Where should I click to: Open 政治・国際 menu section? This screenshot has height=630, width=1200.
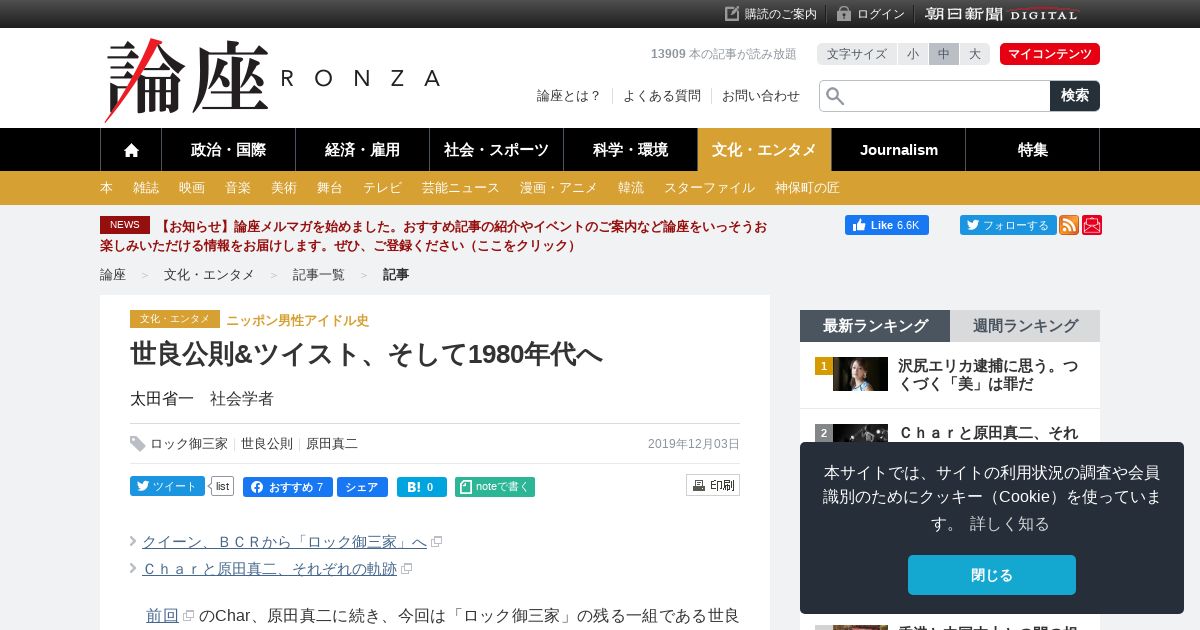point(228,150)
